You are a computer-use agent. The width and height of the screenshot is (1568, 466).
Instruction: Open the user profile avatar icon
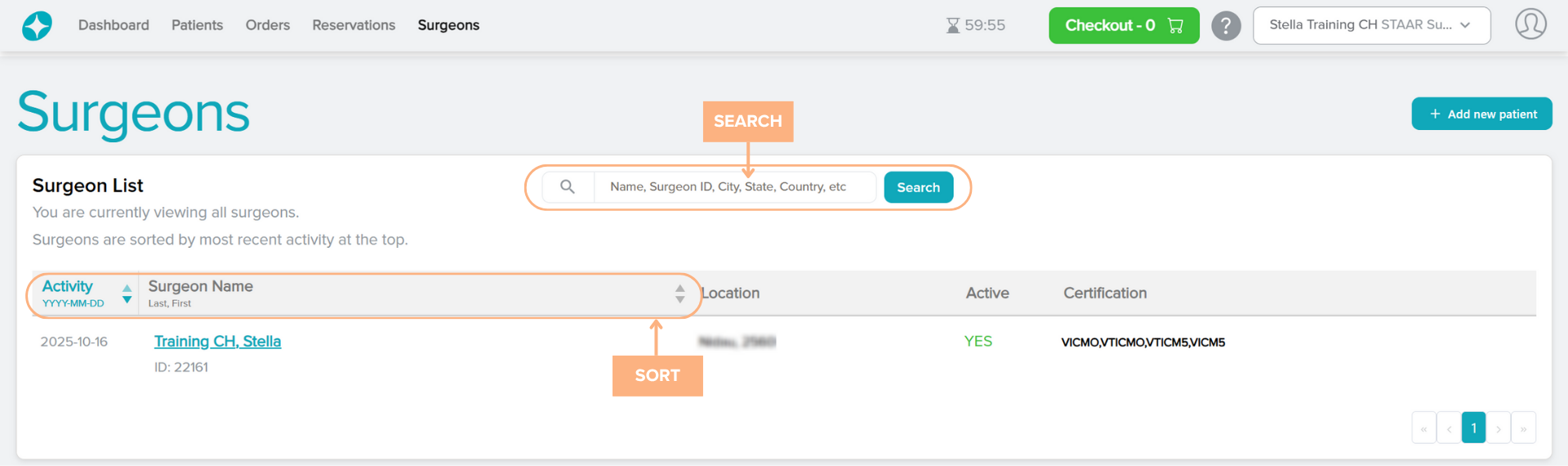pos(1530,25)
